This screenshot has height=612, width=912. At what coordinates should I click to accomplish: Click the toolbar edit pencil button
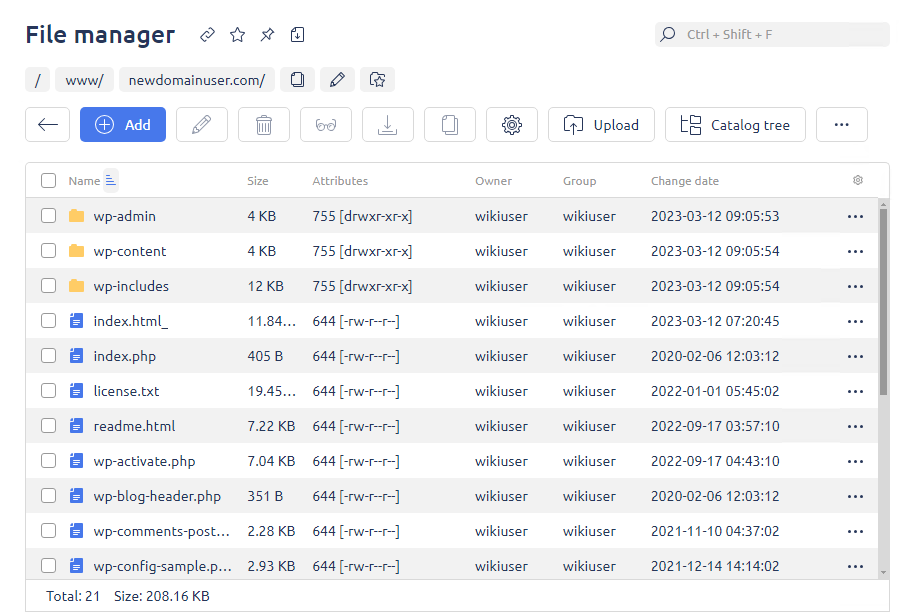pyautogui.click(x=202, y=124)
